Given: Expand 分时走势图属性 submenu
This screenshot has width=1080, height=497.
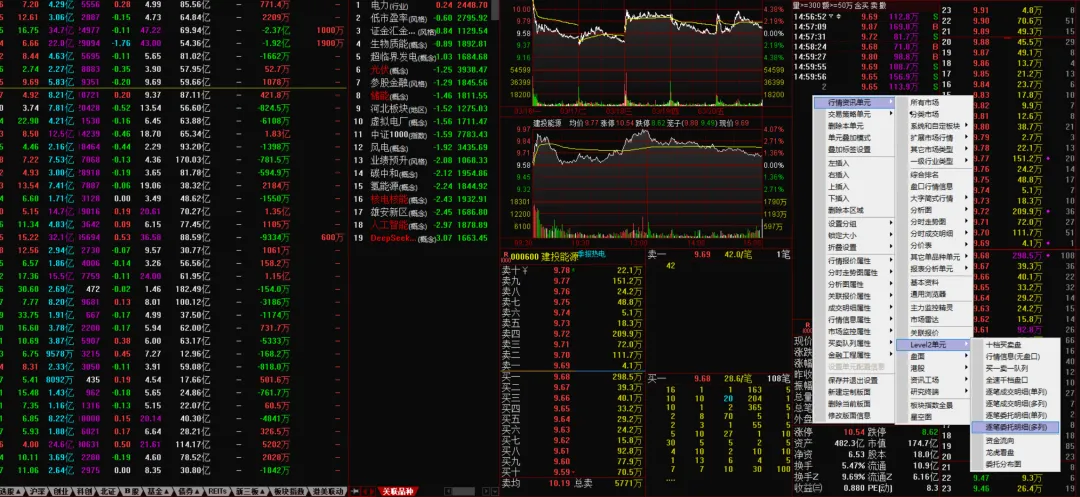Looking at the screenshot, I should coord(854,273).
